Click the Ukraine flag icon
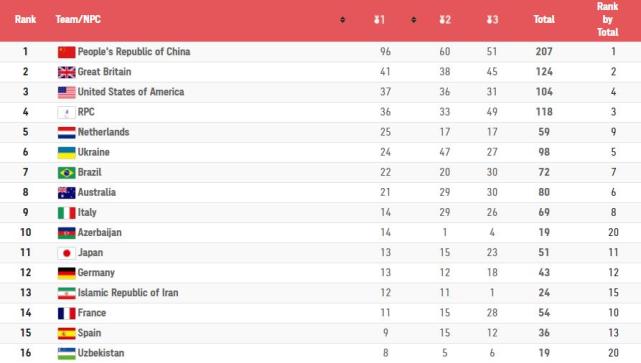The width and height of the screenshot is (641, 363). [x=67, y=152]
